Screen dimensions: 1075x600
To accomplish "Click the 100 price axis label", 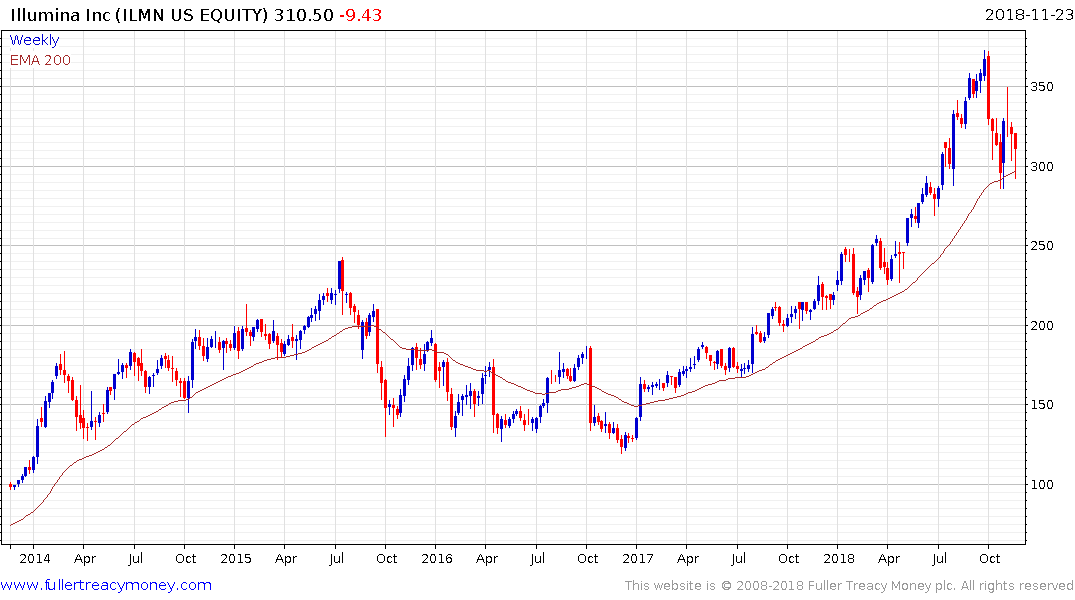I will 1042,485.
